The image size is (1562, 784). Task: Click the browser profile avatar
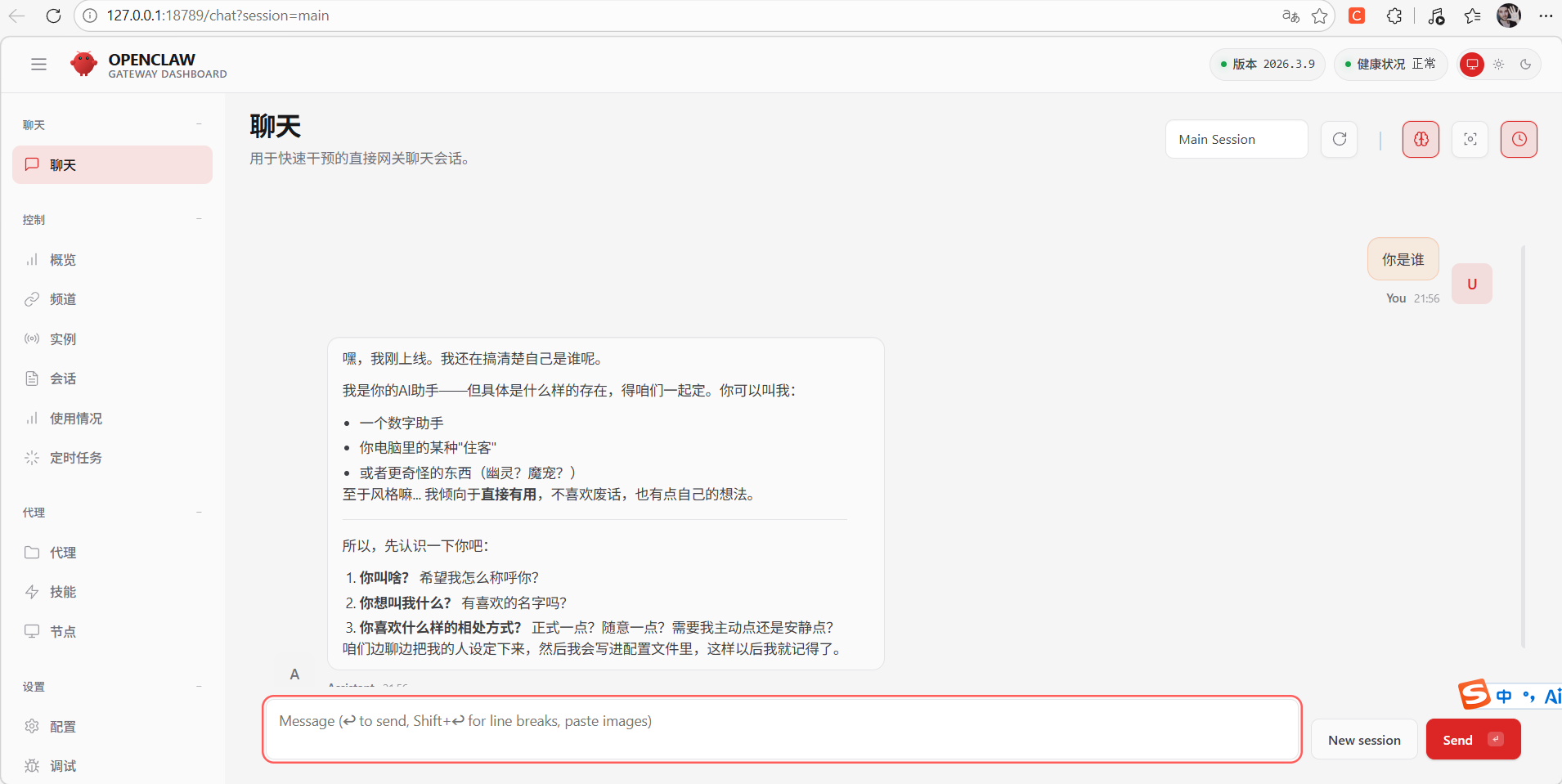[x=1509, y=16]
